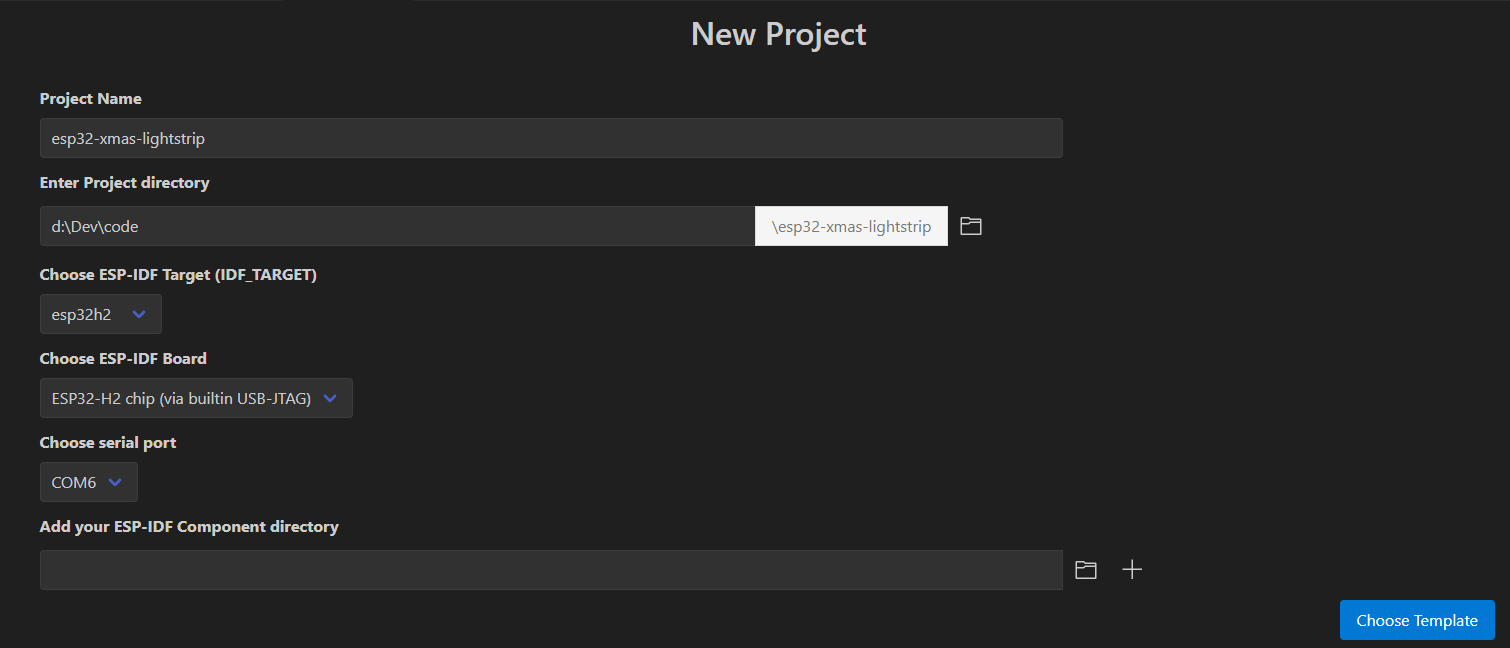This screenshot has width=1510, height=648.
Task: Click plus icon to add component directory
Action: (1131, 570)
